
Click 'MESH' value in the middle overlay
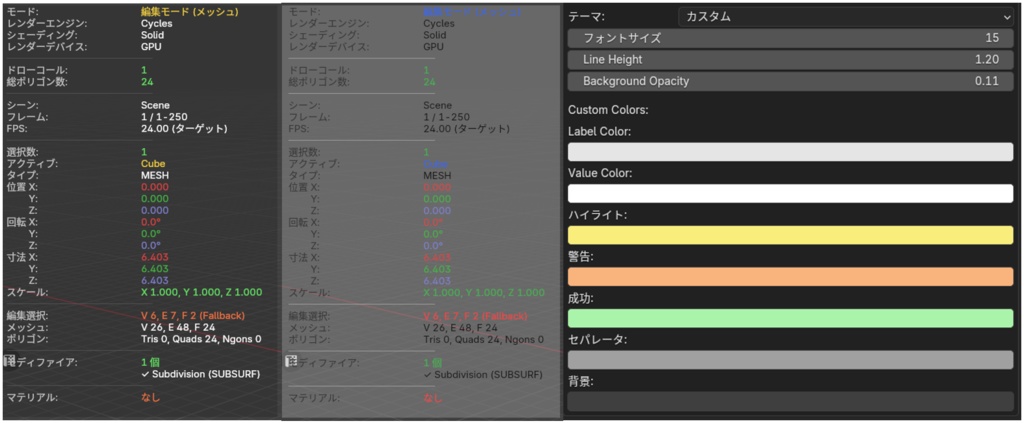[437, 176]
